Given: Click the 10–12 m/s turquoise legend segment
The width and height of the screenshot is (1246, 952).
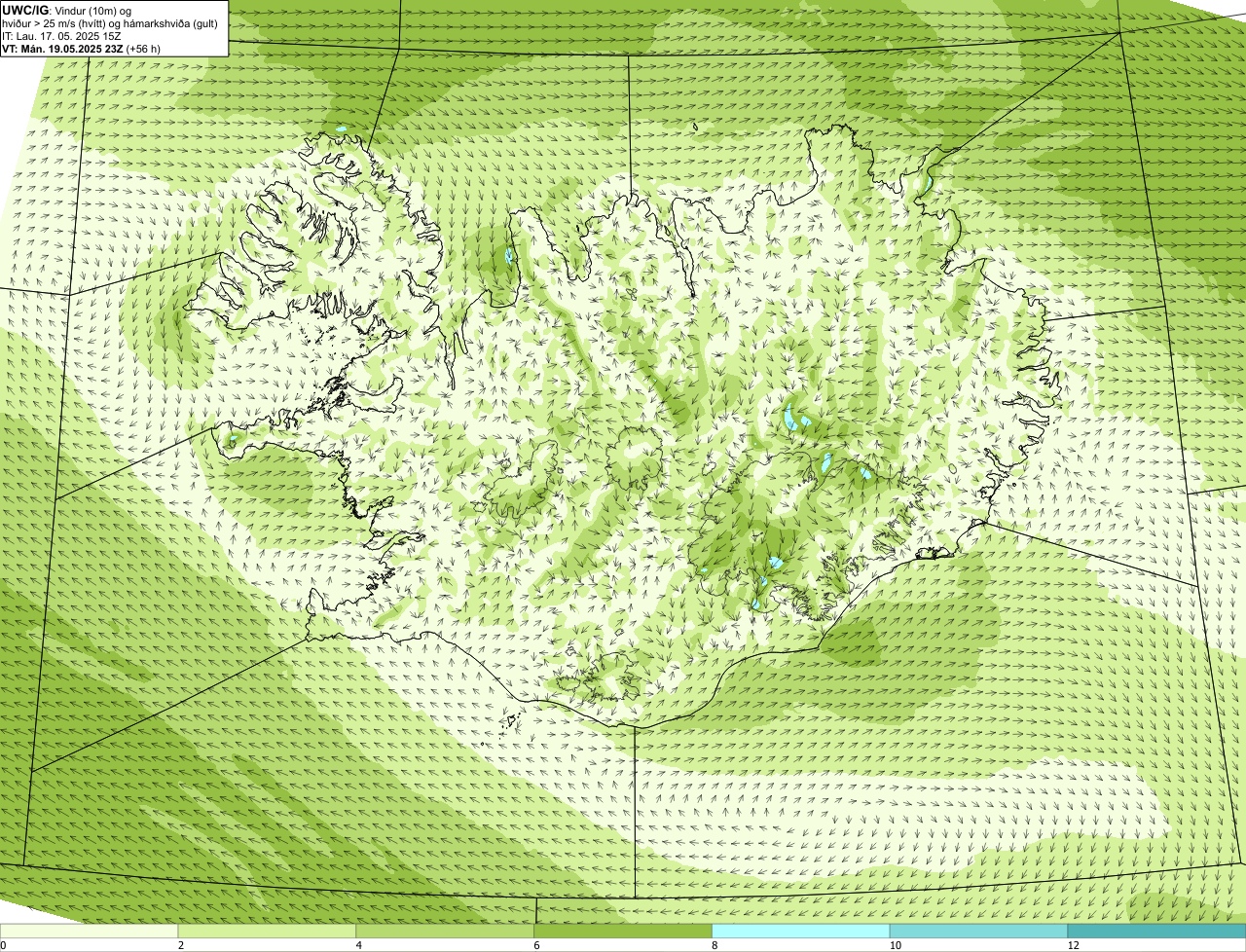Looking at the screenshot, I should (978, 931).
